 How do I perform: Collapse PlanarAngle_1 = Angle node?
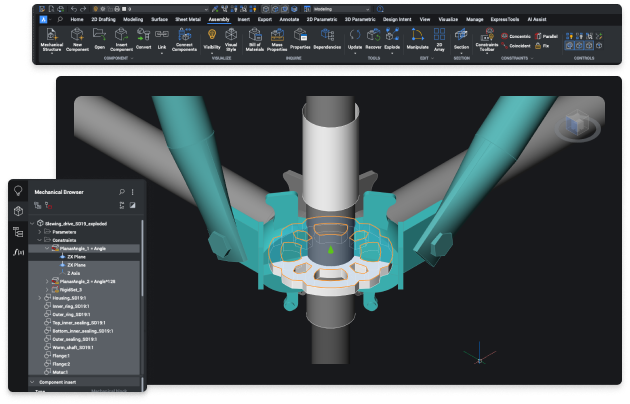tap(47, 248)
